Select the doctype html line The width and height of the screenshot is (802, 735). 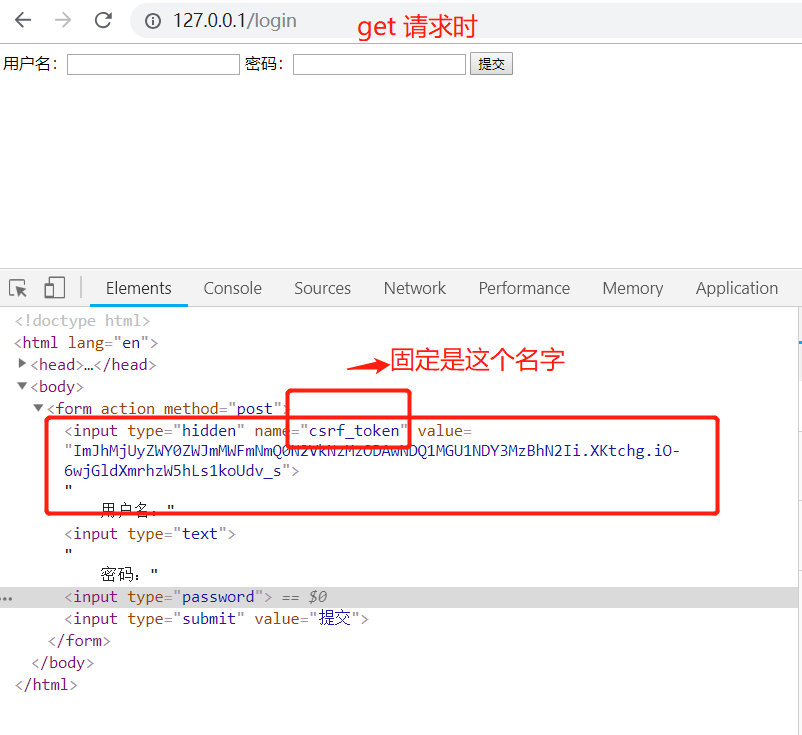point(82,321)
